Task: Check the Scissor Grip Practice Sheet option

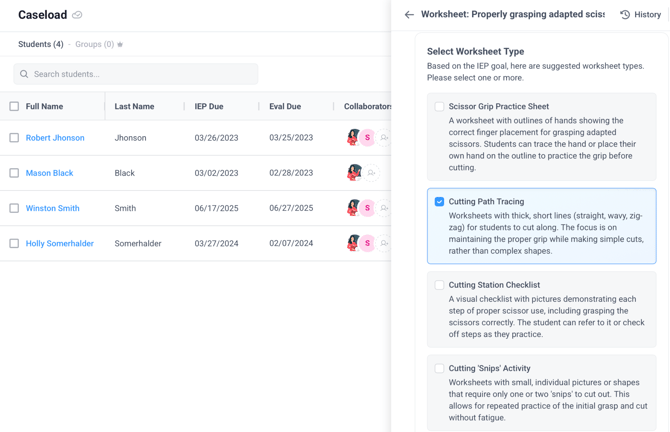Action: 439,106
